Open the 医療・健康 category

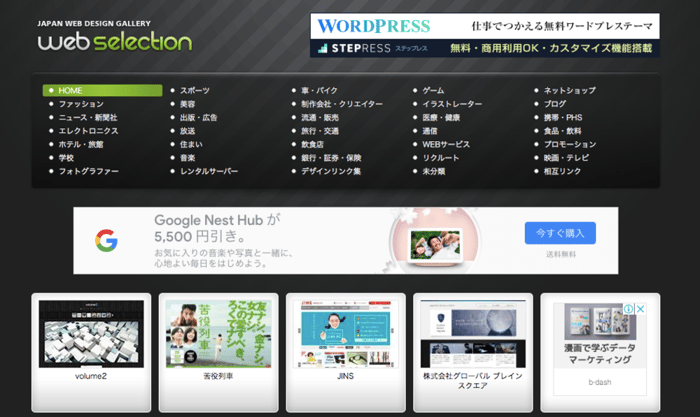click(441, 117)
